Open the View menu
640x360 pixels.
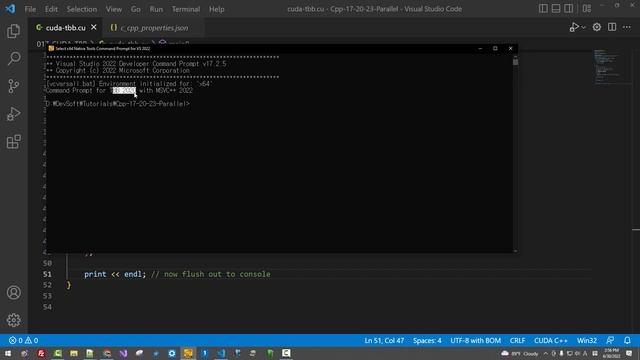[x=114, y=9]
